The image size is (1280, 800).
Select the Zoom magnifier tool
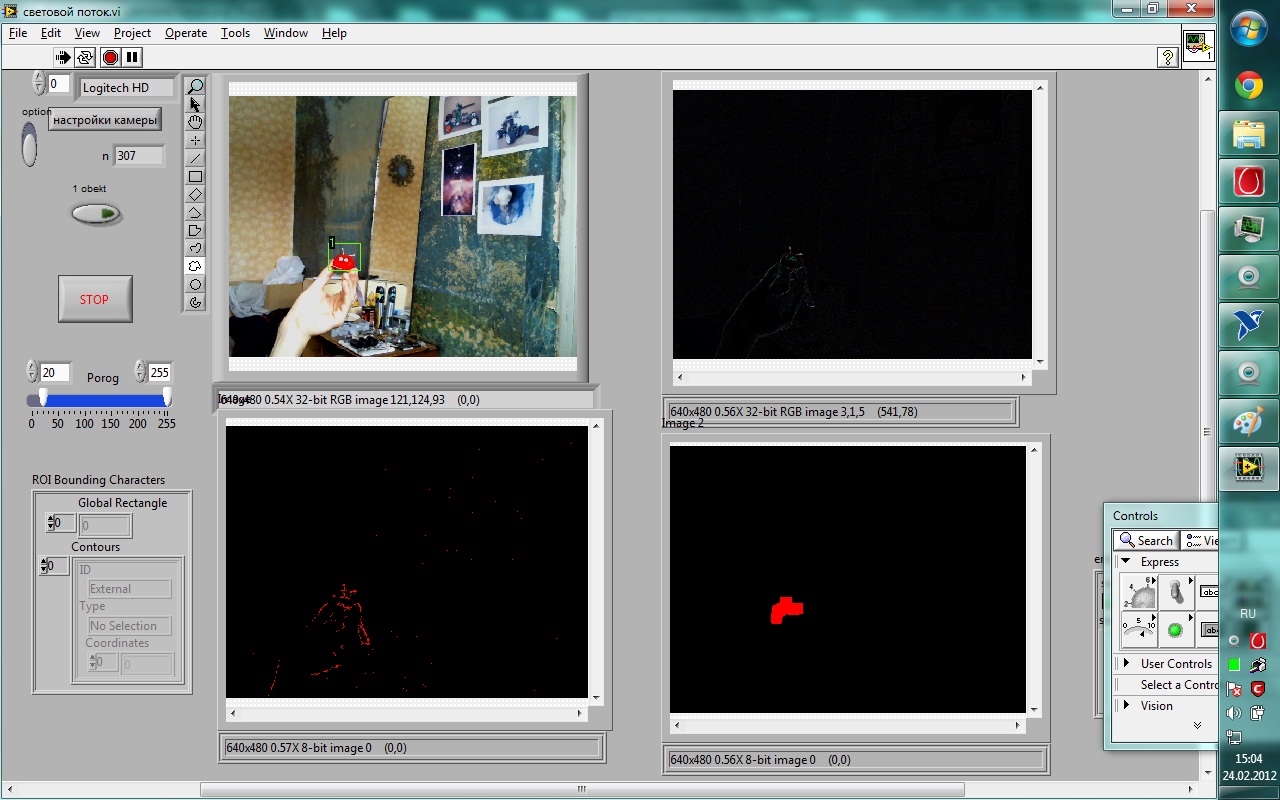[x=195, y=87]
